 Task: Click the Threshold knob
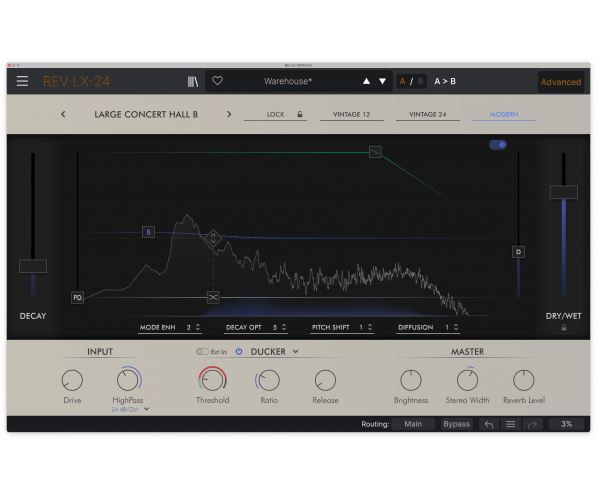click(212, 380)
